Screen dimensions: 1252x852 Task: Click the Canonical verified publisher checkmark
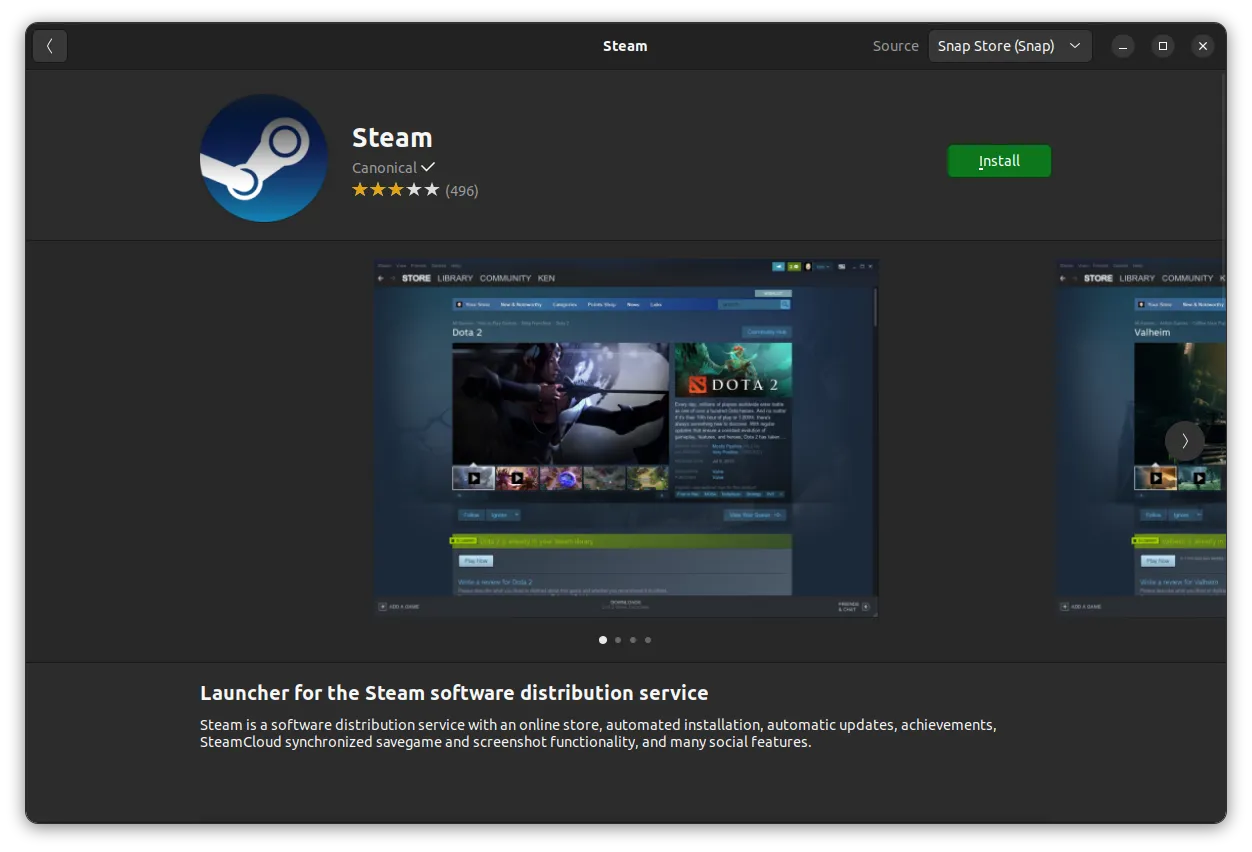428,167
